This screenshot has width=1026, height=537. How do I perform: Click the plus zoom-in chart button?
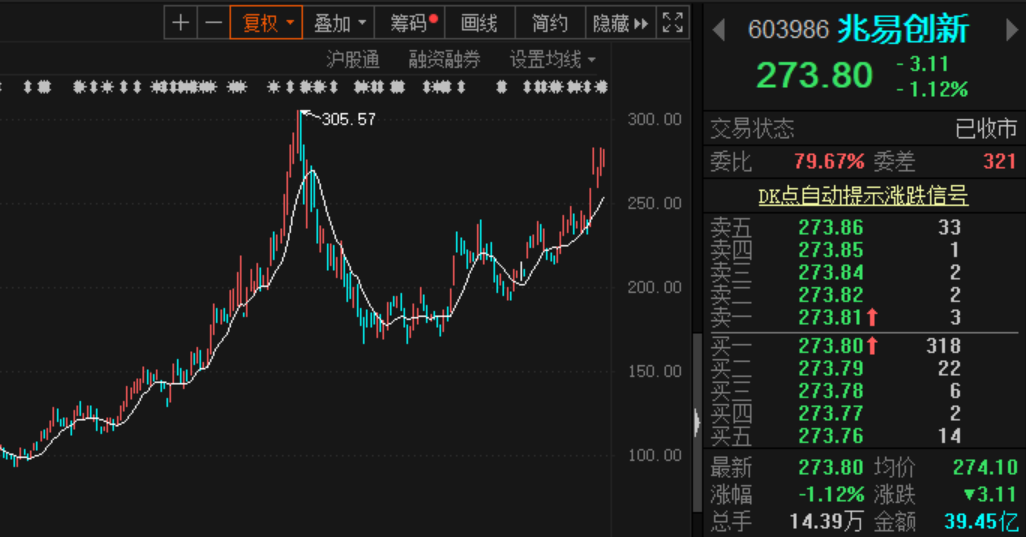pyautogui.click(x=180, y=22)
